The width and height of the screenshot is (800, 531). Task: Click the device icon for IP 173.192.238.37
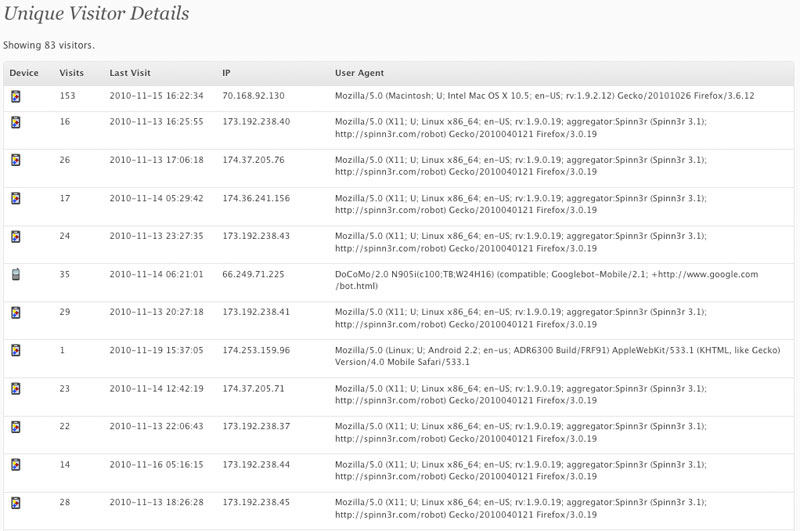[x=16, y=426]
